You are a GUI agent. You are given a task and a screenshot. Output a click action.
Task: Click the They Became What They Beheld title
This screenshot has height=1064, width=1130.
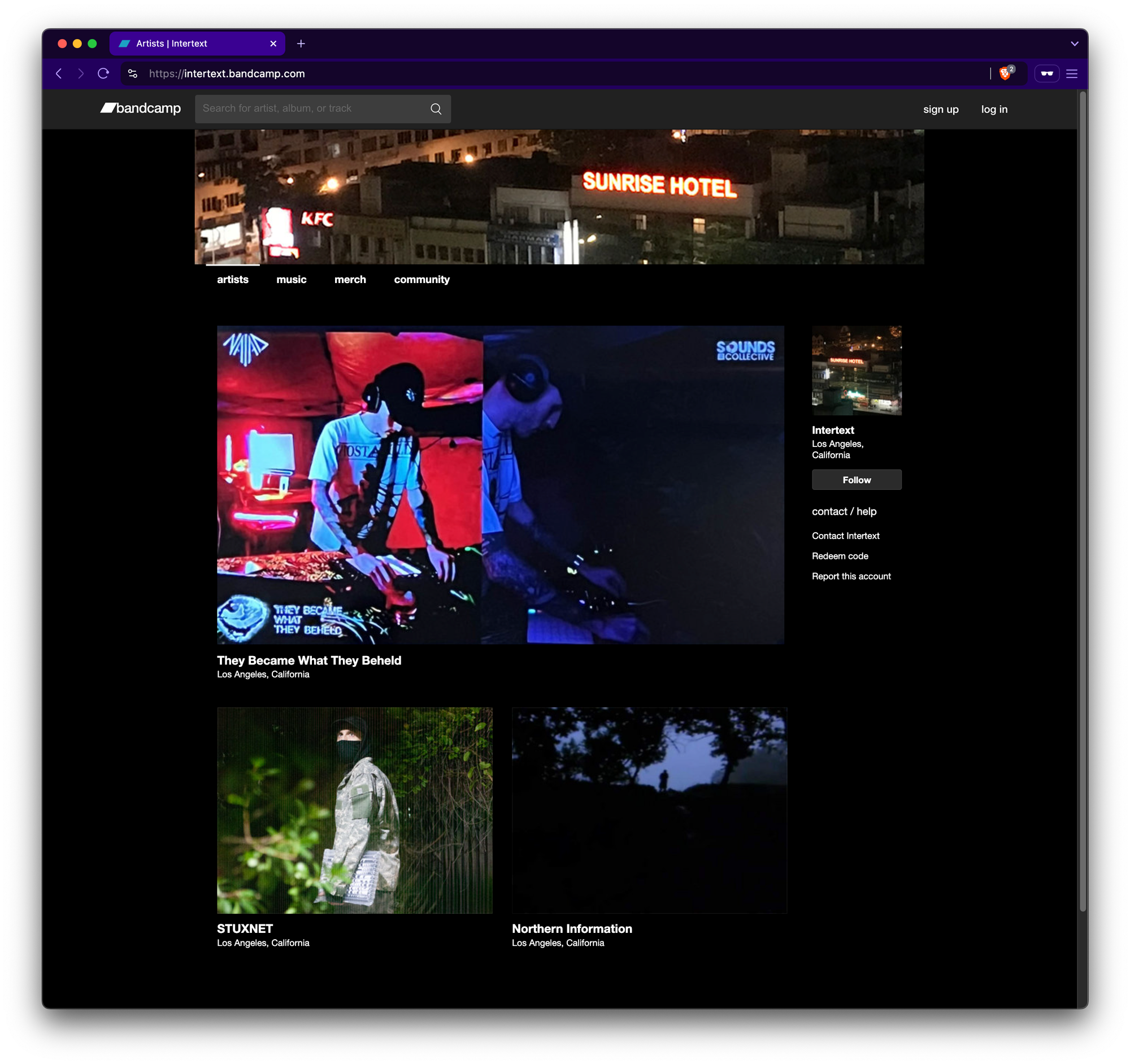click(x=309, y=660)
